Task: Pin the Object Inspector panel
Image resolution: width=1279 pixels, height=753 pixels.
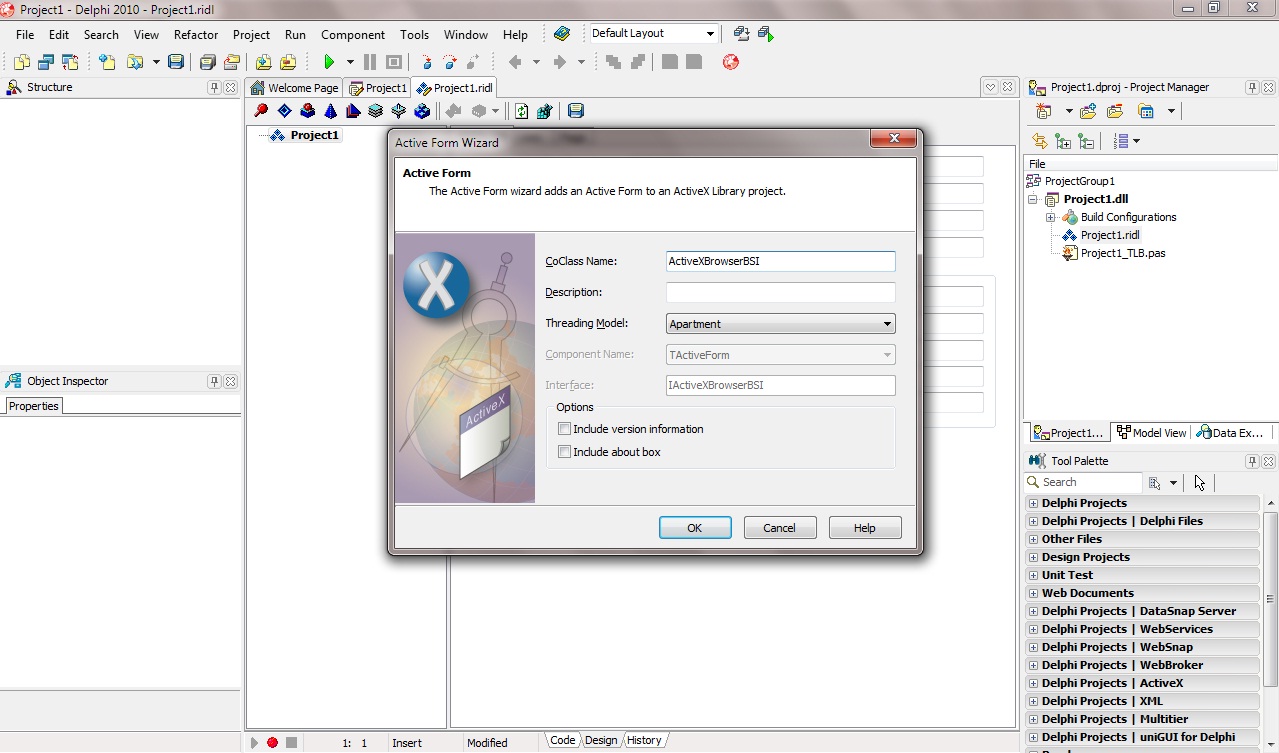Action: (214, 382)
